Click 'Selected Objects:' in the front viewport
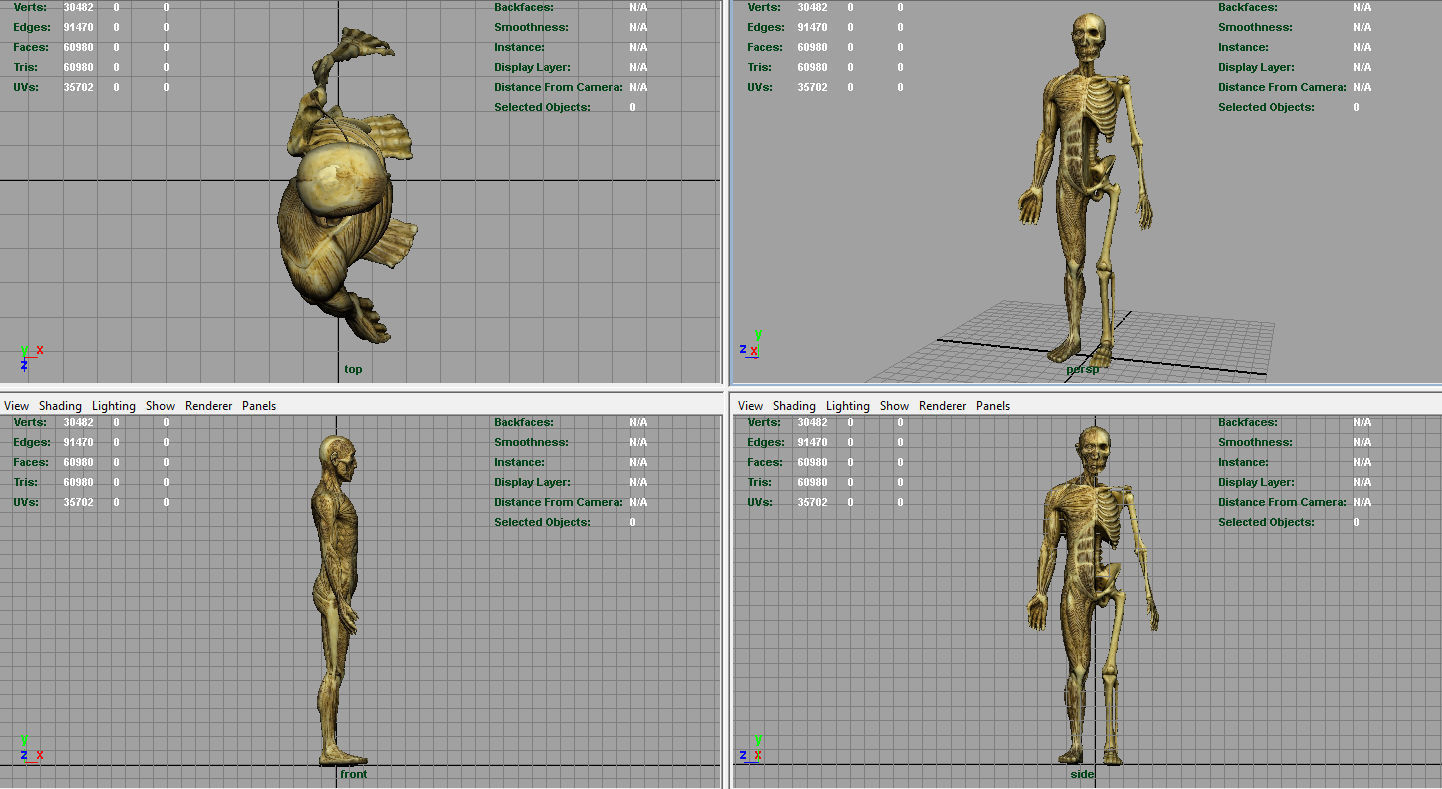The image size is (1442, 789). (x=542, y=522)
